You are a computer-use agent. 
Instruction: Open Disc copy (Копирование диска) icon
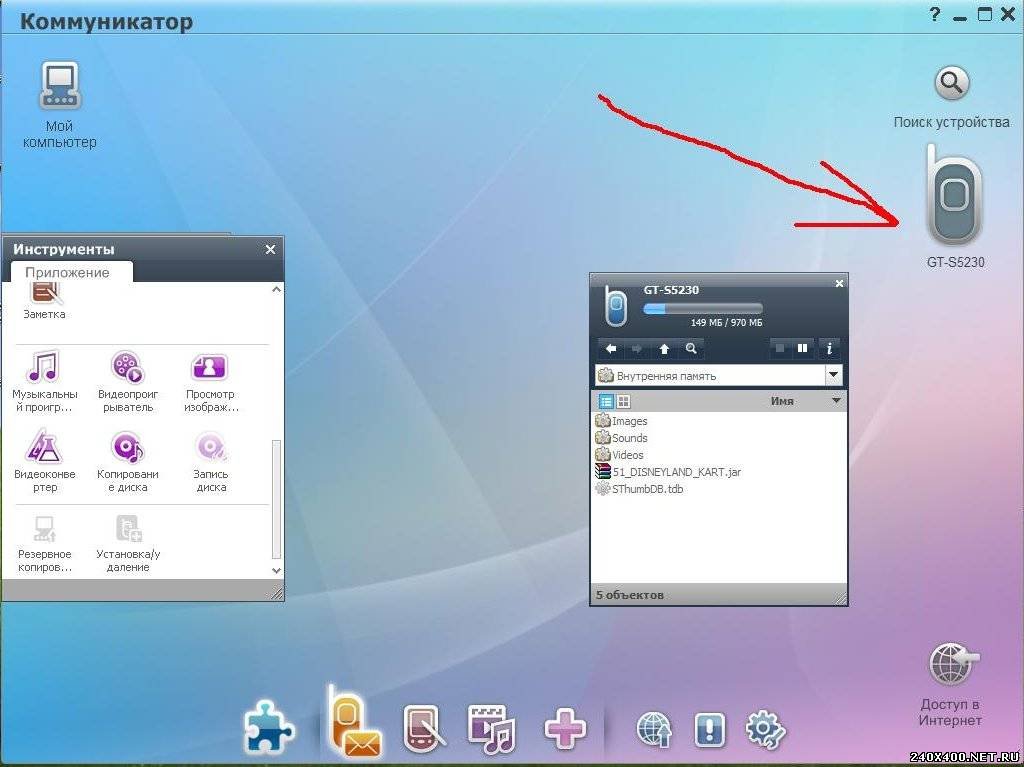click(127, 447)
